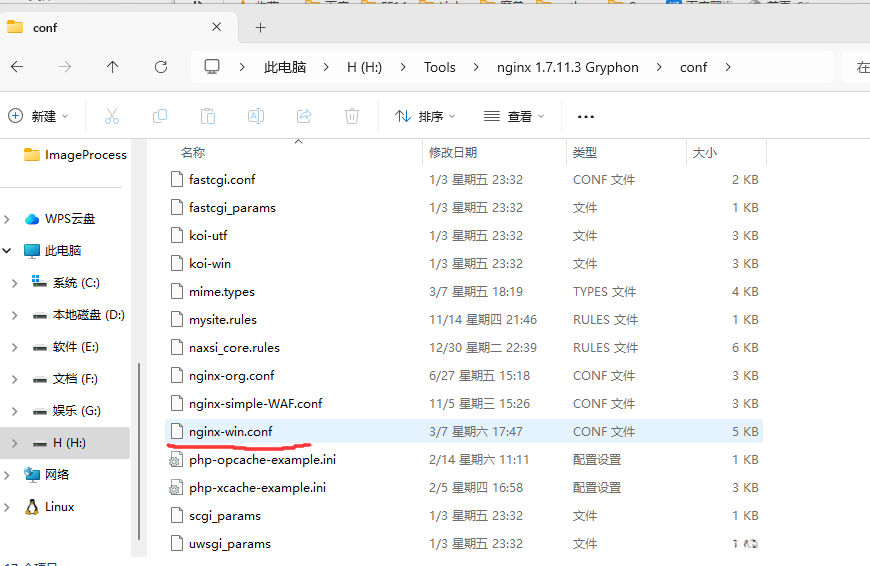Click the 网络 network icon in sidebar

pos(32,474)
